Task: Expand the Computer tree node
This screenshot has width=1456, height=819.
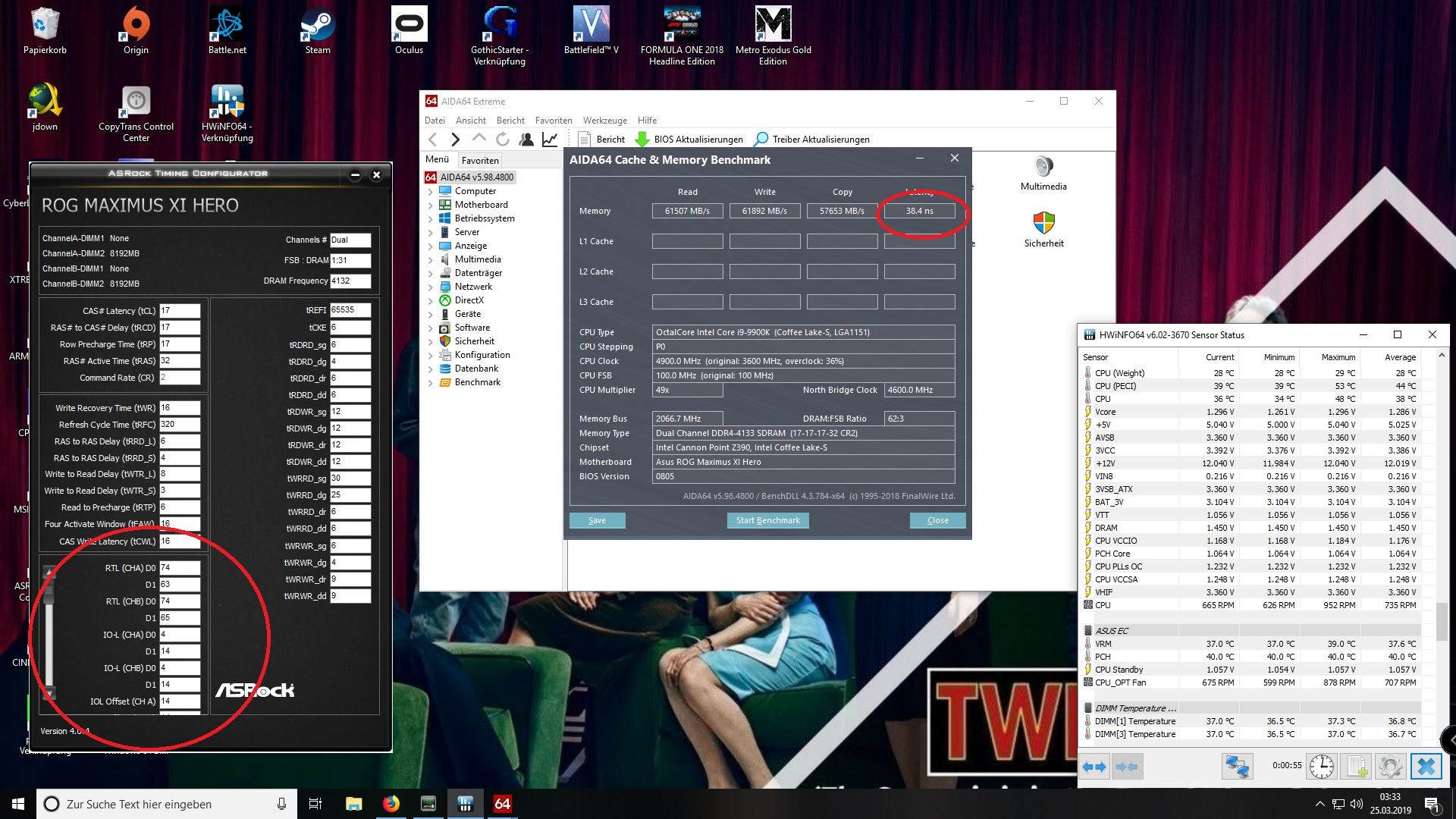Action: [431, 191]
